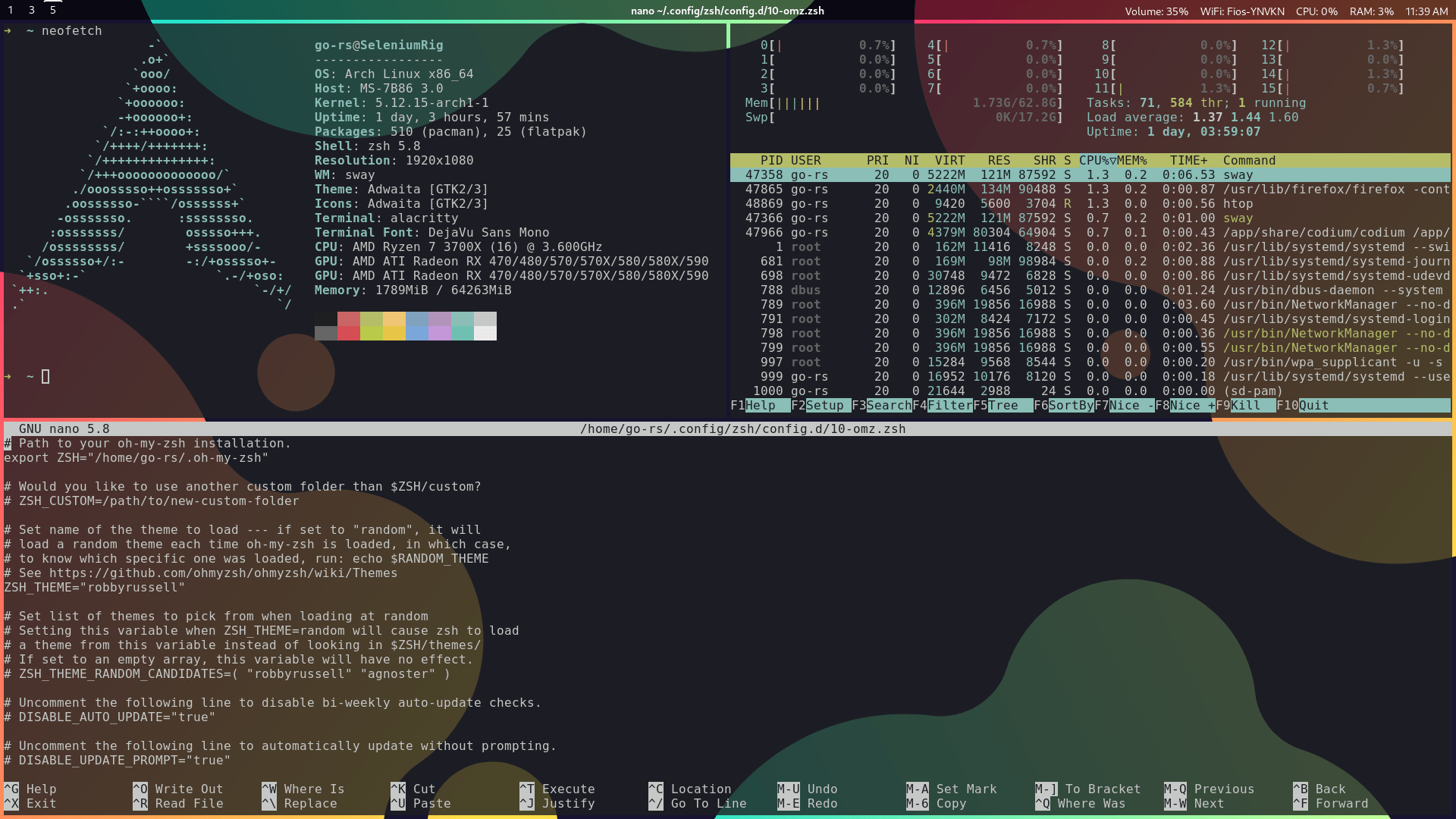Switch to workspace 3
The image size is (1456, 819).
click(x=32, y=11)
